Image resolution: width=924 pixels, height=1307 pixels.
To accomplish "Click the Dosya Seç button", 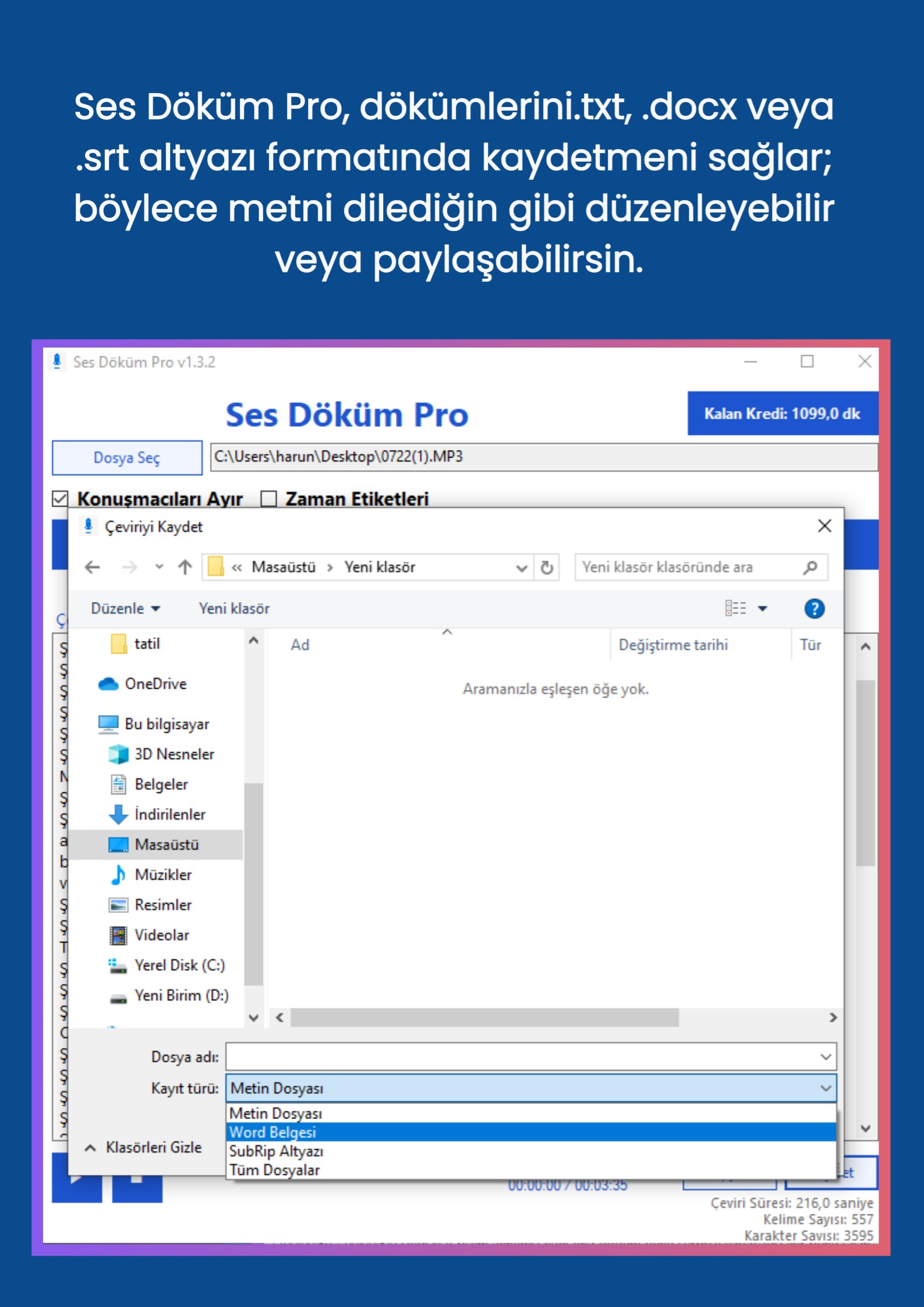I will 127,458.
